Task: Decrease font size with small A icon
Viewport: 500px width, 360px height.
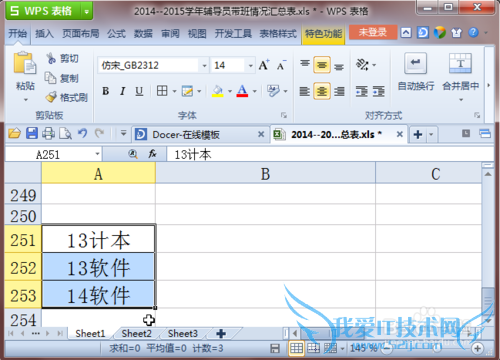Action: (x=281, y=65)
